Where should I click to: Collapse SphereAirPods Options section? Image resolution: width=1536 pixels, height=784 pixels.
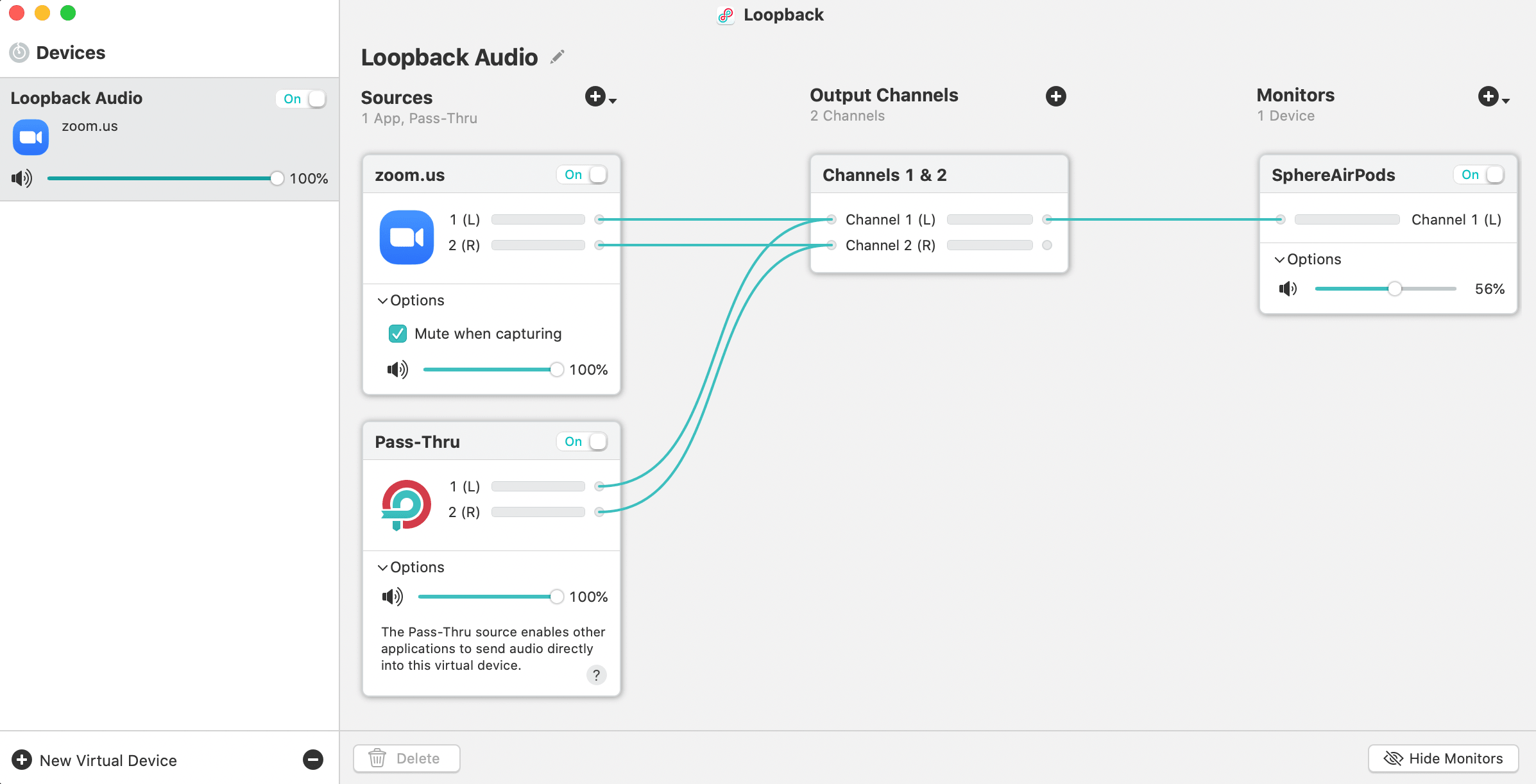coord(1308,259)
